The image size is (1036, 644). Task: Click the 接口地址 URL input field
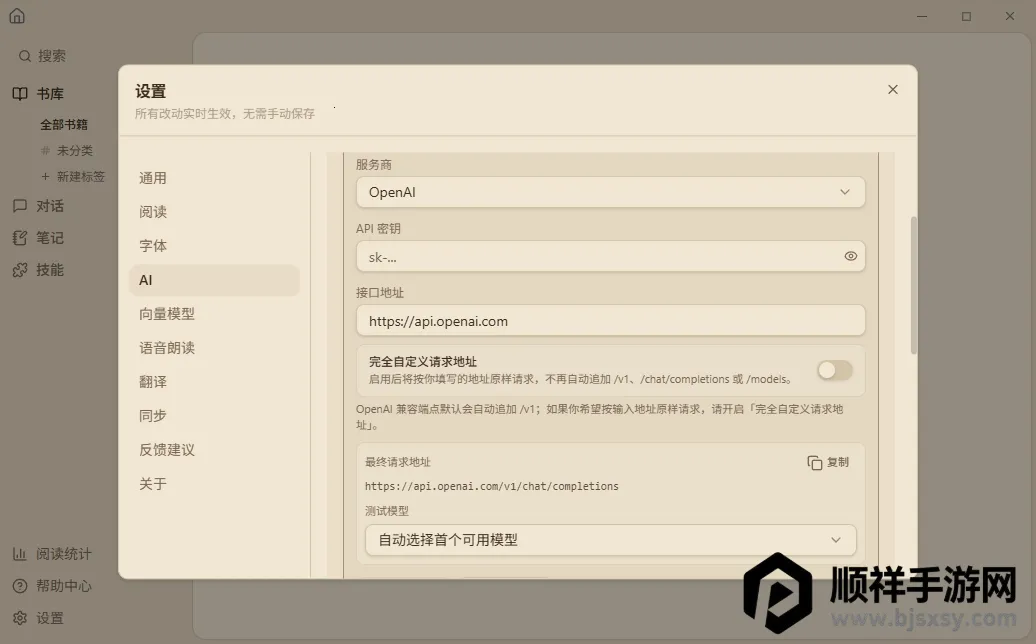(610, 320)
